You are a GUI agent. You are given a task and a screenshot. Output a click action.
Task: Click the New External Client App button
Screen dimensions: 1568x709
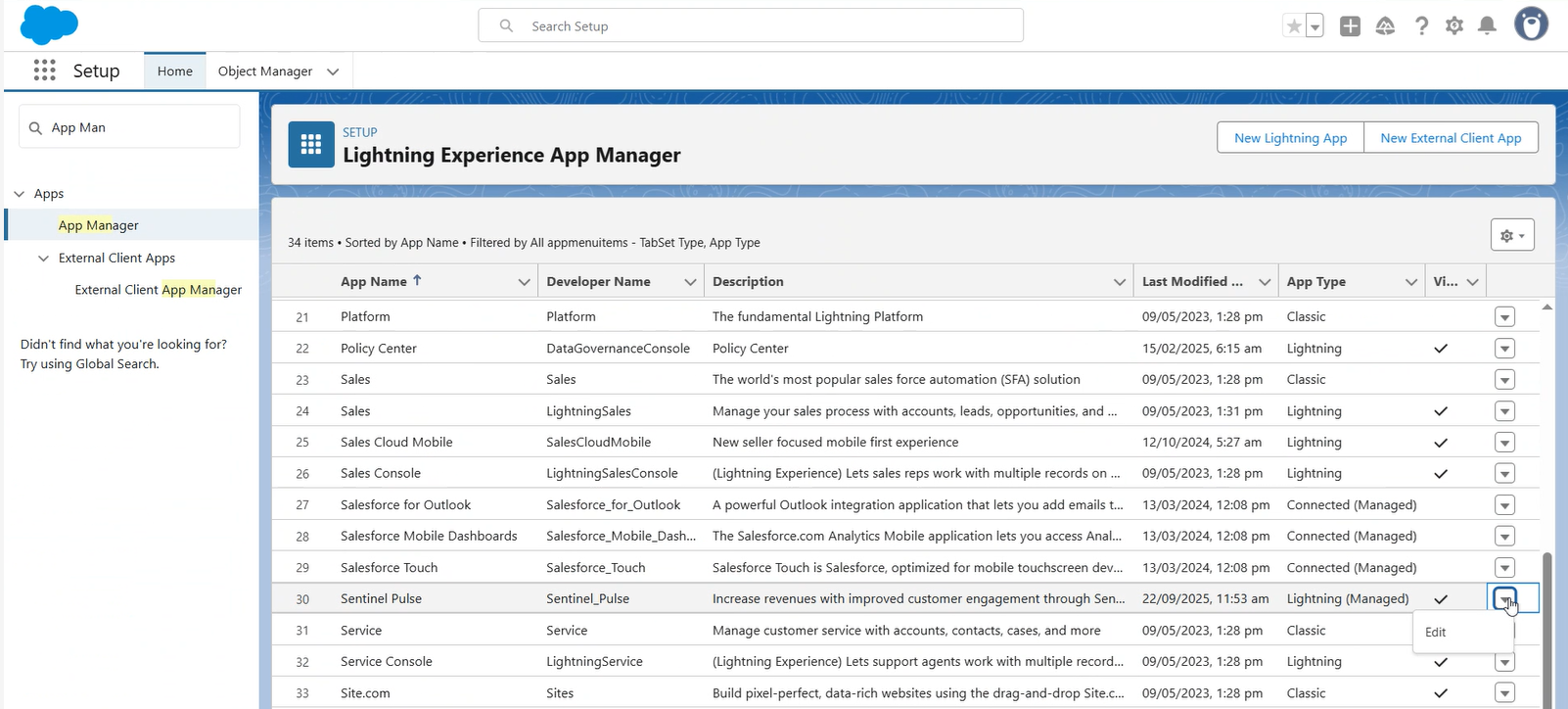pos(1451,138)
